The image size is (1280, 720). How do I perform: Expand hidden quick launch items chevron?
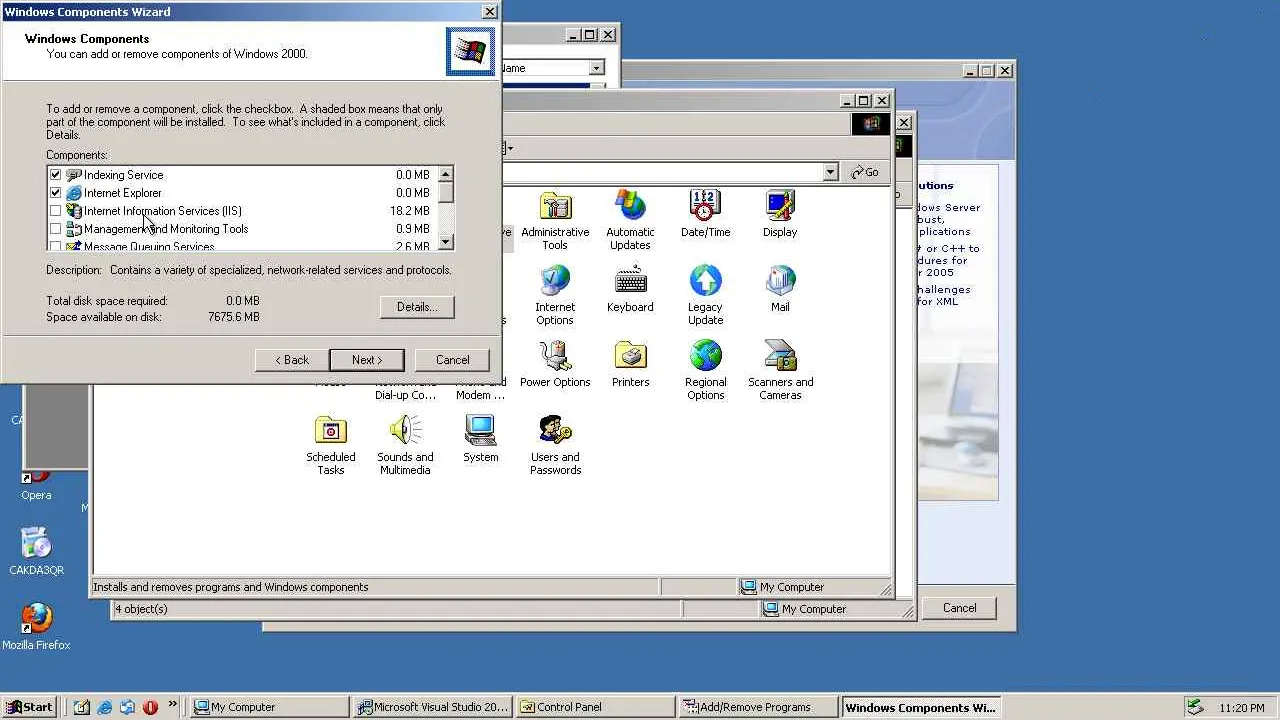172,704
